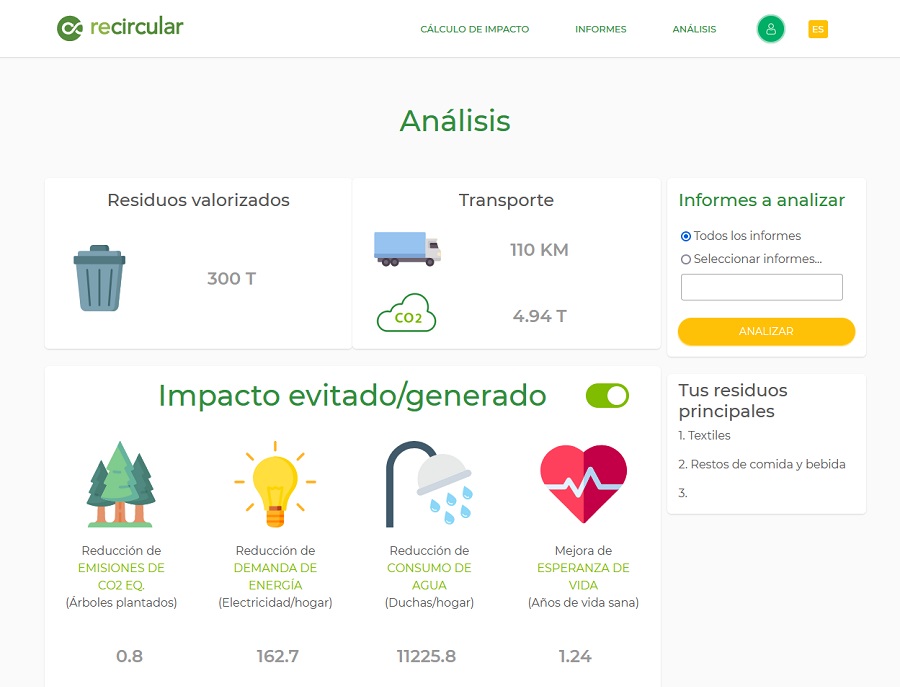
Task: Click (Años de vida sana) caption
Action: pyautogui.click(x=583, y=603)
